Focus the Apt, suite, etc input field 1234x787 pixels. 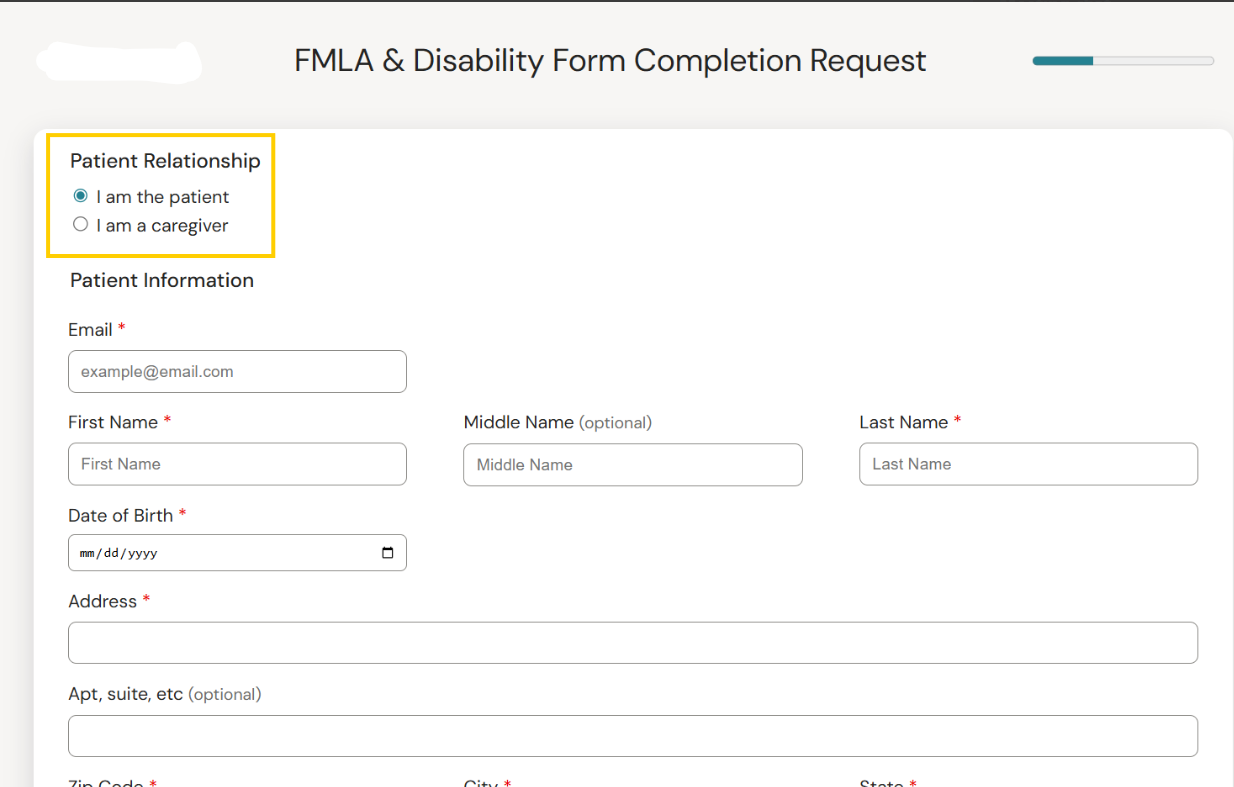(x=632, y=736)
